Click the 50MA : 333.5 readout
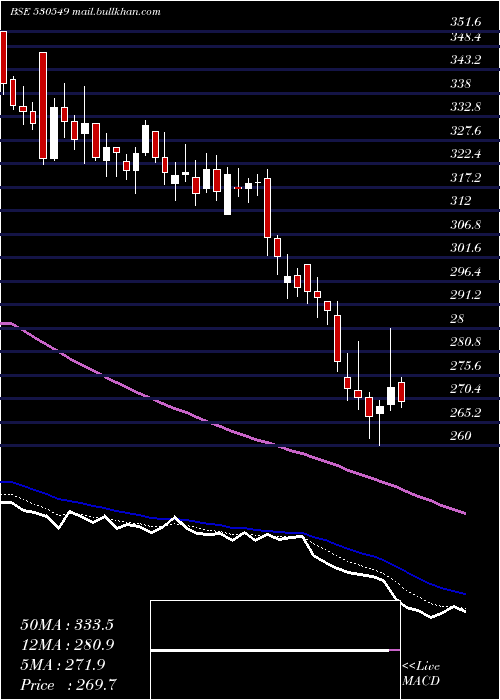 tap(67, 625)
